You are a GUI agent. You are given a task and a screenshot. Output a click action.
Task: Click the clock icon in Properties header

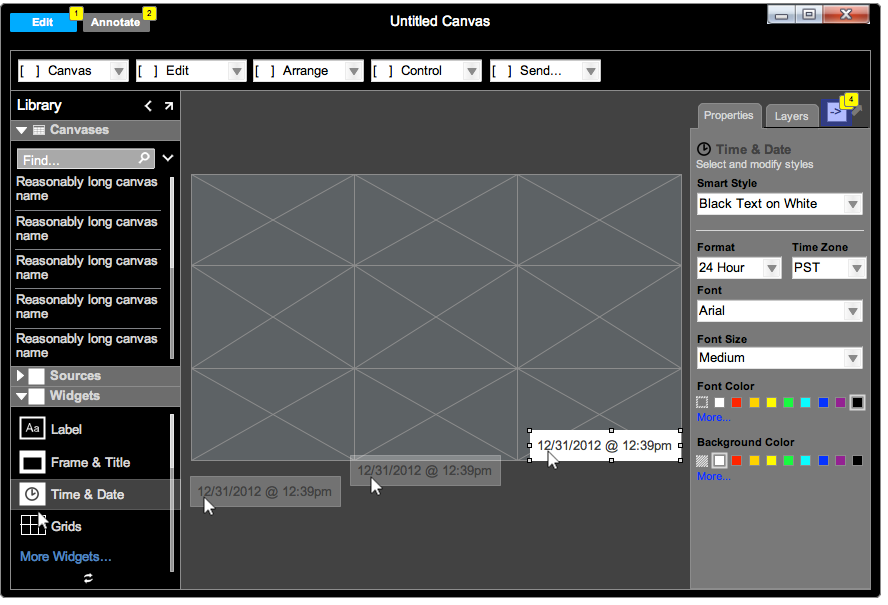(x=704, y=149)
